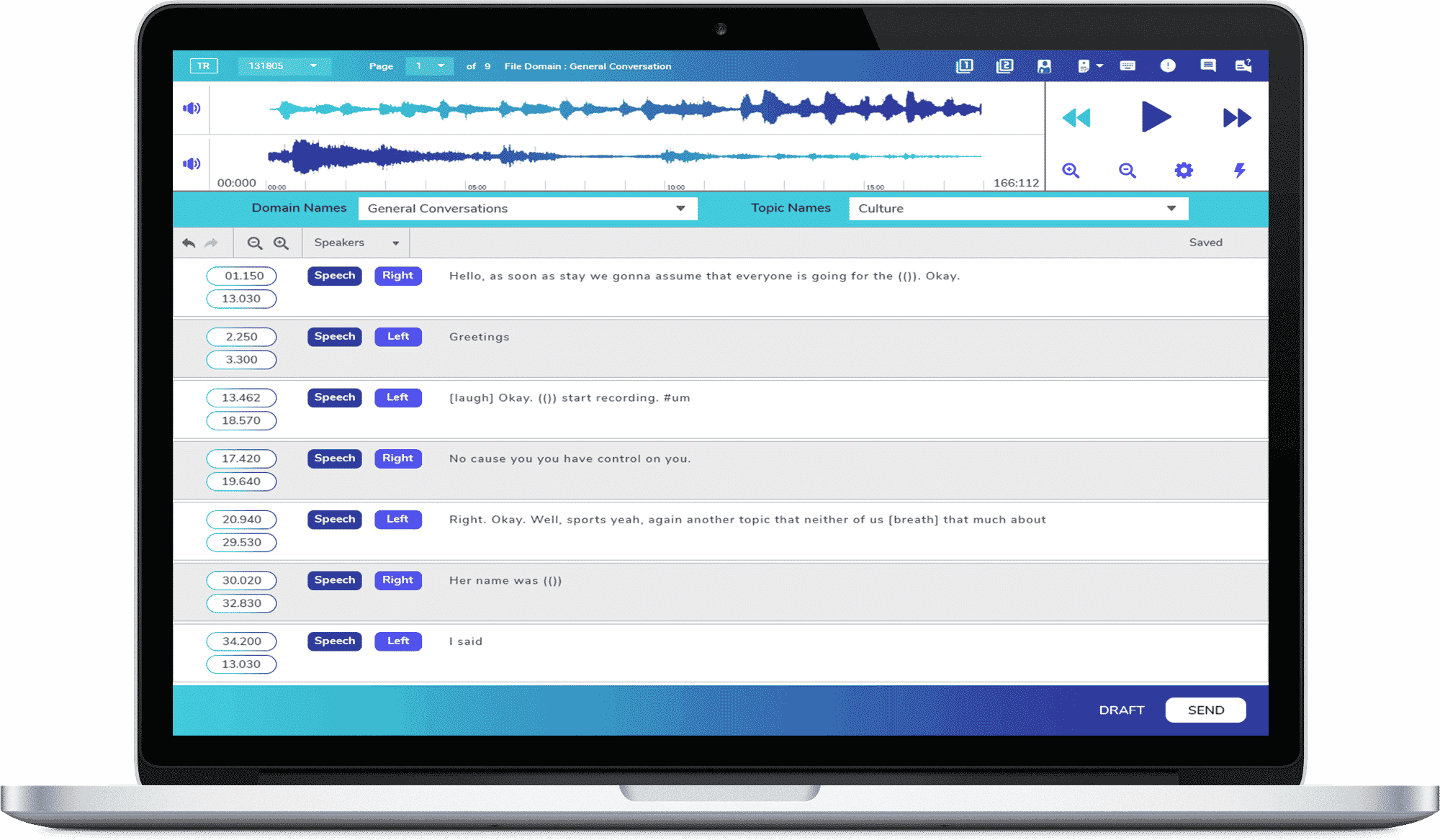
Task: Save as DRAFT
Action: [1121, 710]
